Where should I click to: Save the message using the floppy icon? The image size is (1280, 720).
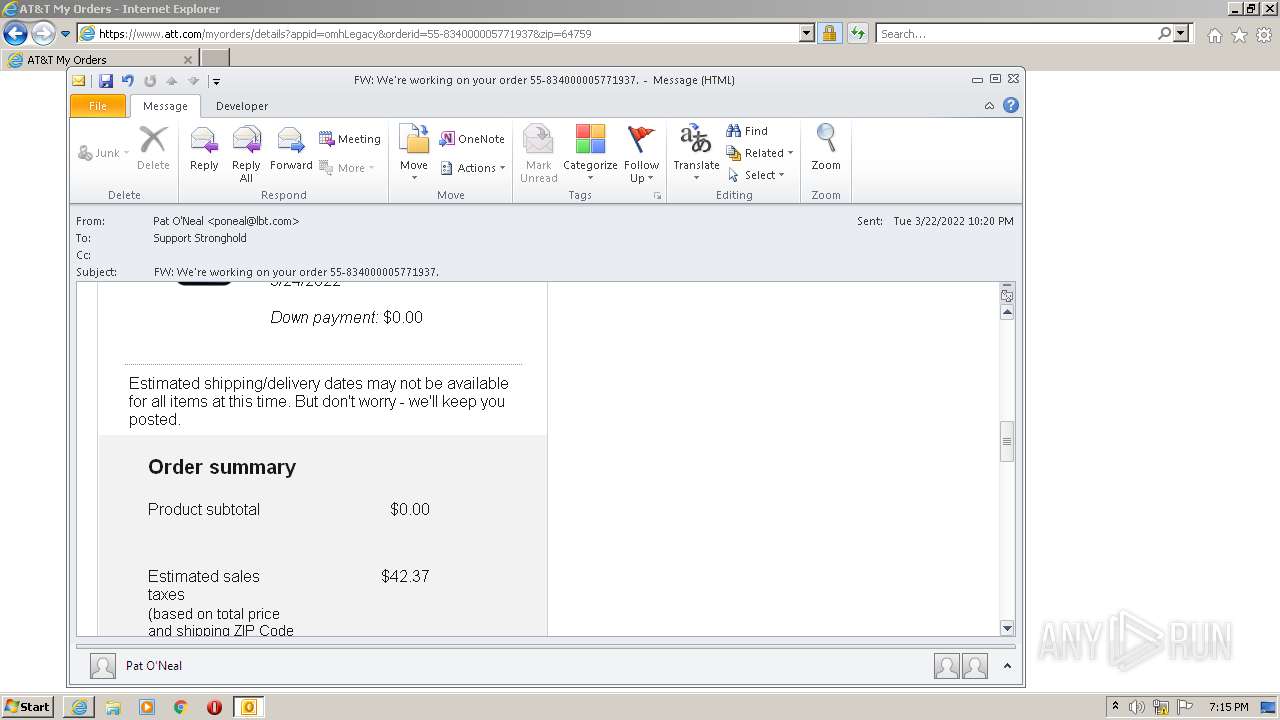coord(105,80)
